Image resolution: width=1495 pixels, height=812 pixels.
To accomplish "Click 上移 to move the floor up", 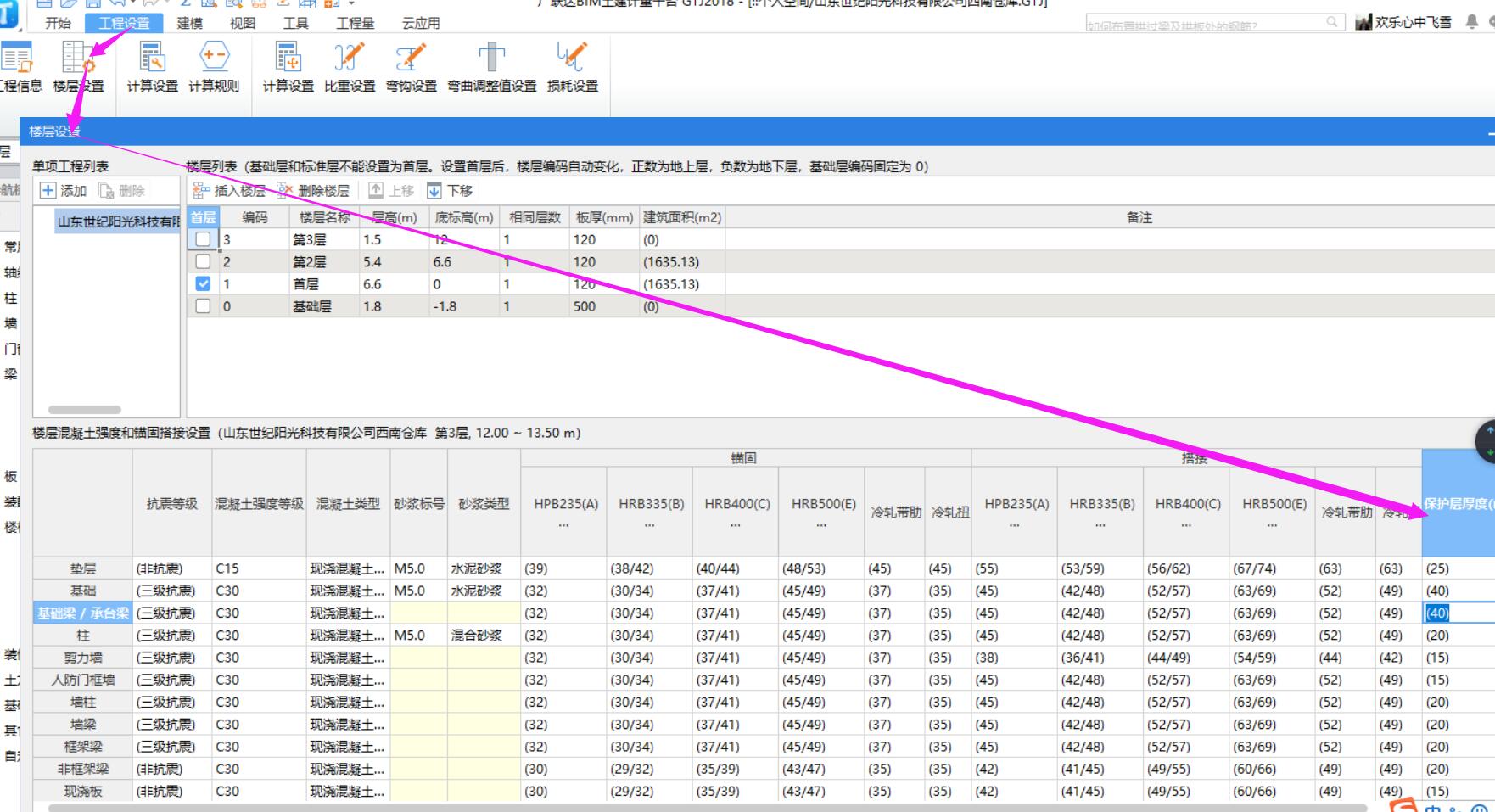I will click(x=391, y=191).
